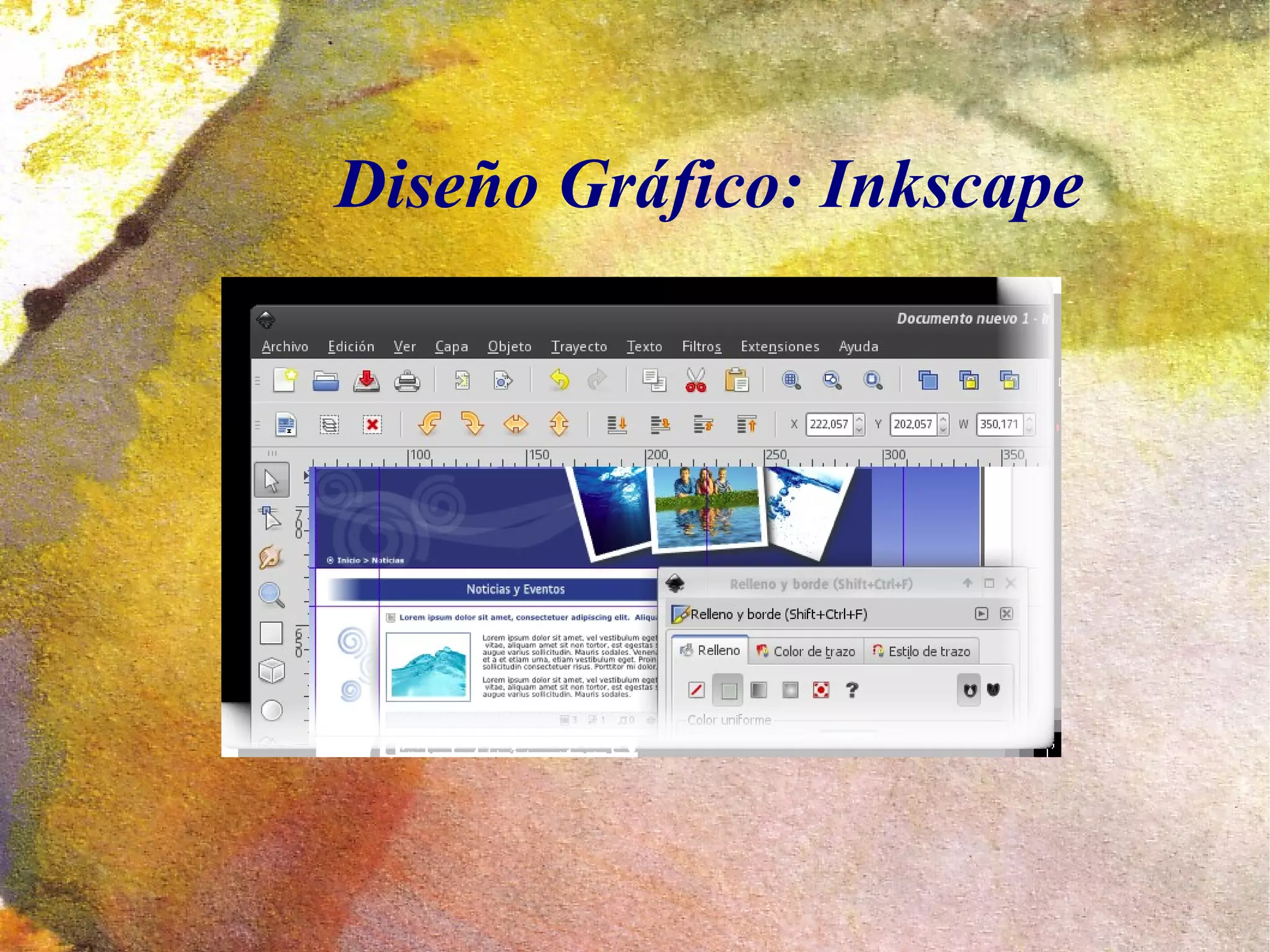Select the Tweak tool
Viewport: 1270px width, 952px height.
coord(271,557)
